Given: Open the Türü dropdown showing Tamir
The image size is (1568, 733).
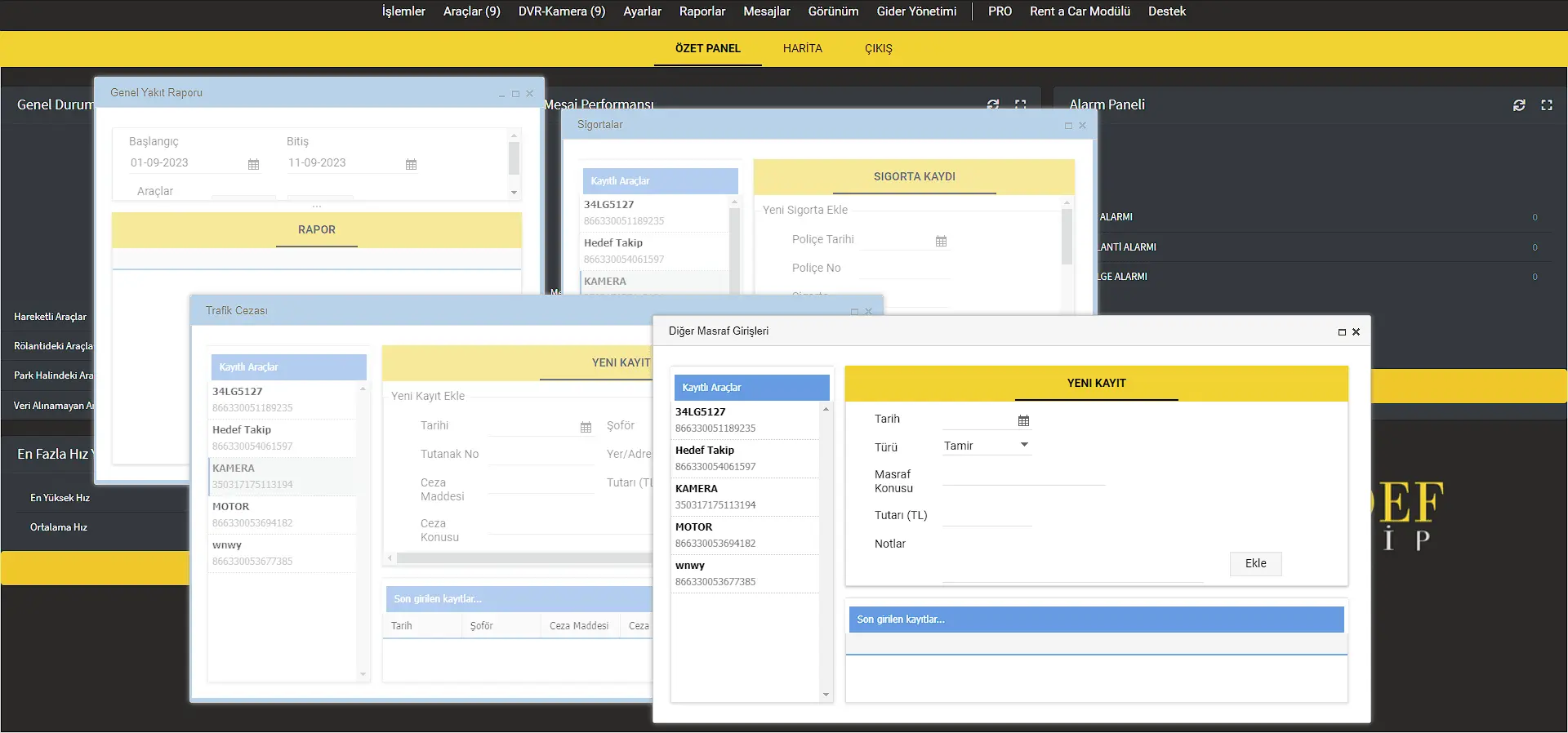Looking at the screenshot, I should [987, 446].
